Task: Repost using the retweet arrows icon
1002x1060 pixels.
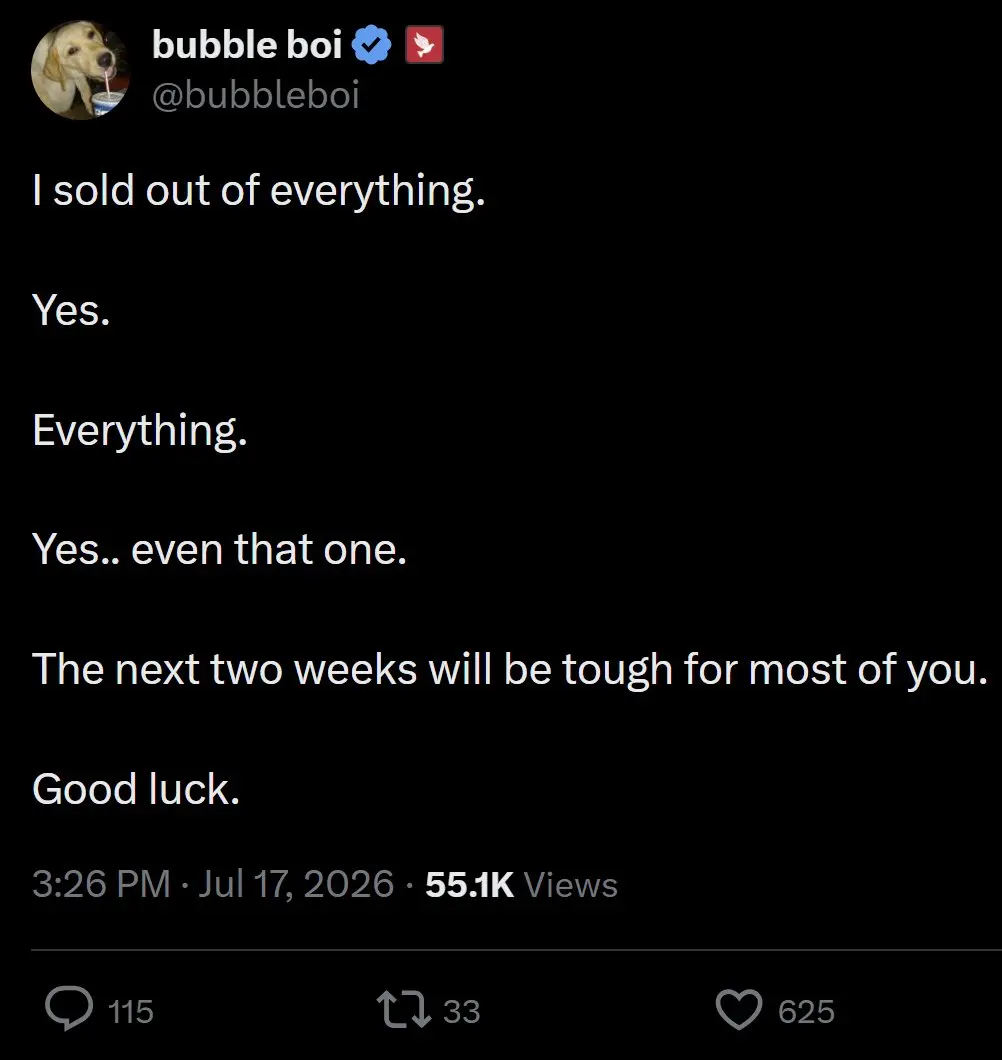Action: pyautogui.click(x=404, y=1009)
